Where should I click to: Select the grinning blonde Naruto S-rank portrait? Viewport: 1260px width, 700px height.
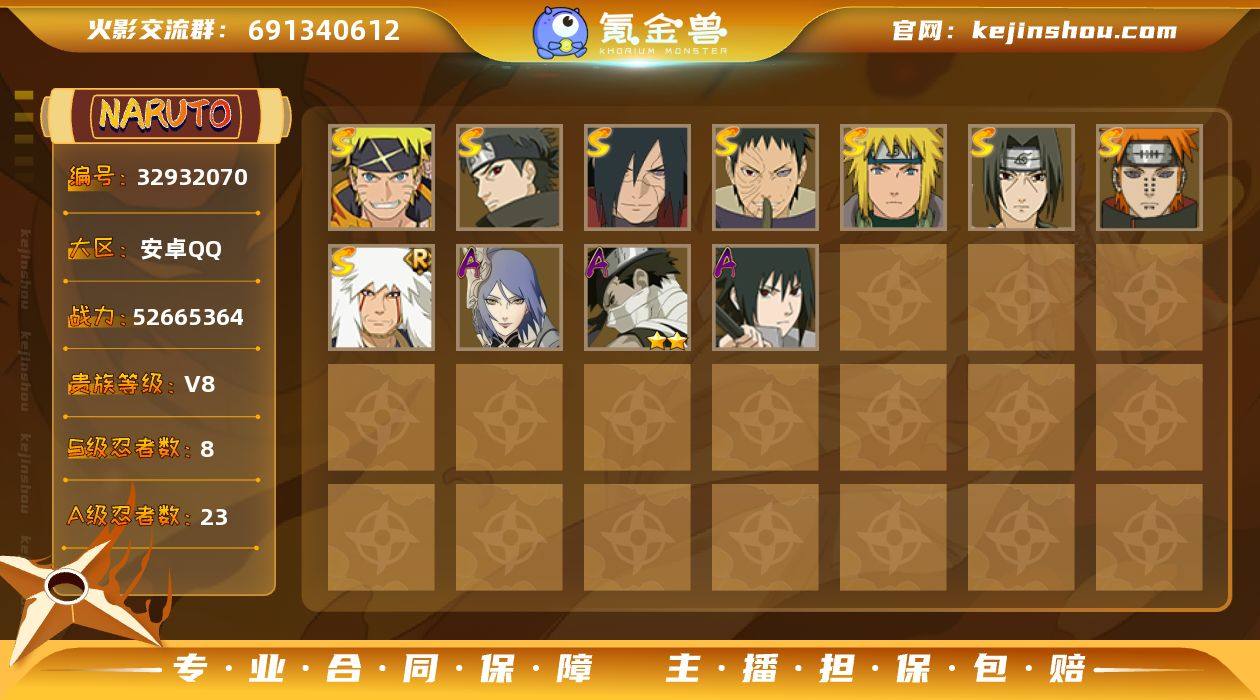pos(381,177)
